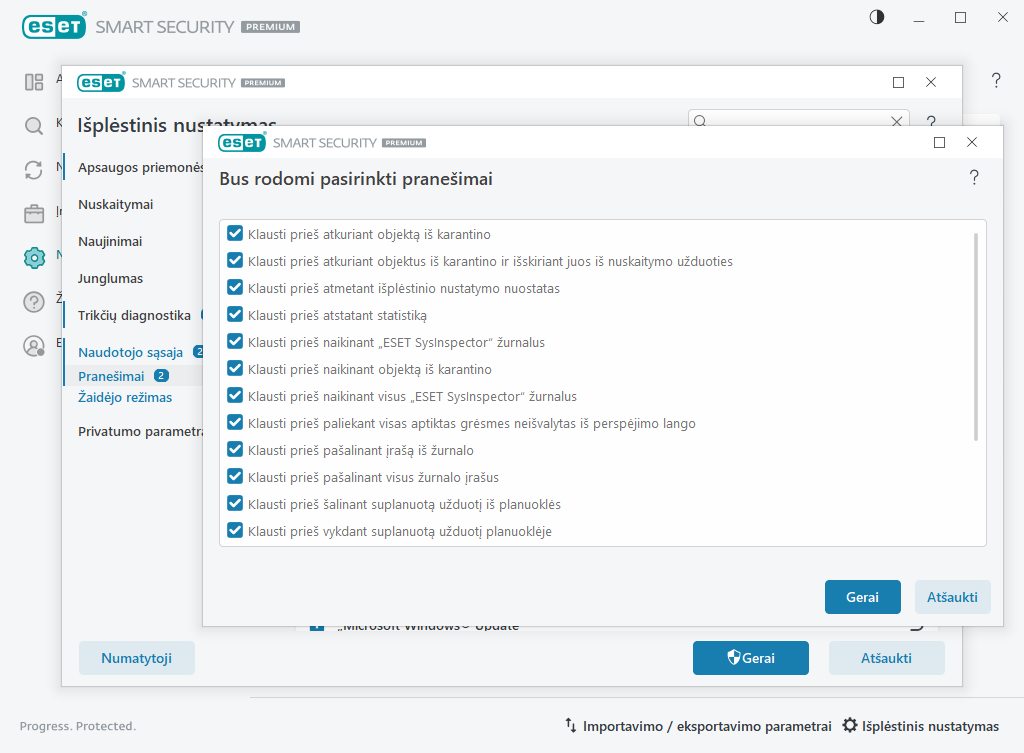The width and height of the screenshot is (1024, 753).
Task: Click the update refresh arrows icon
Action: point(34,170)
